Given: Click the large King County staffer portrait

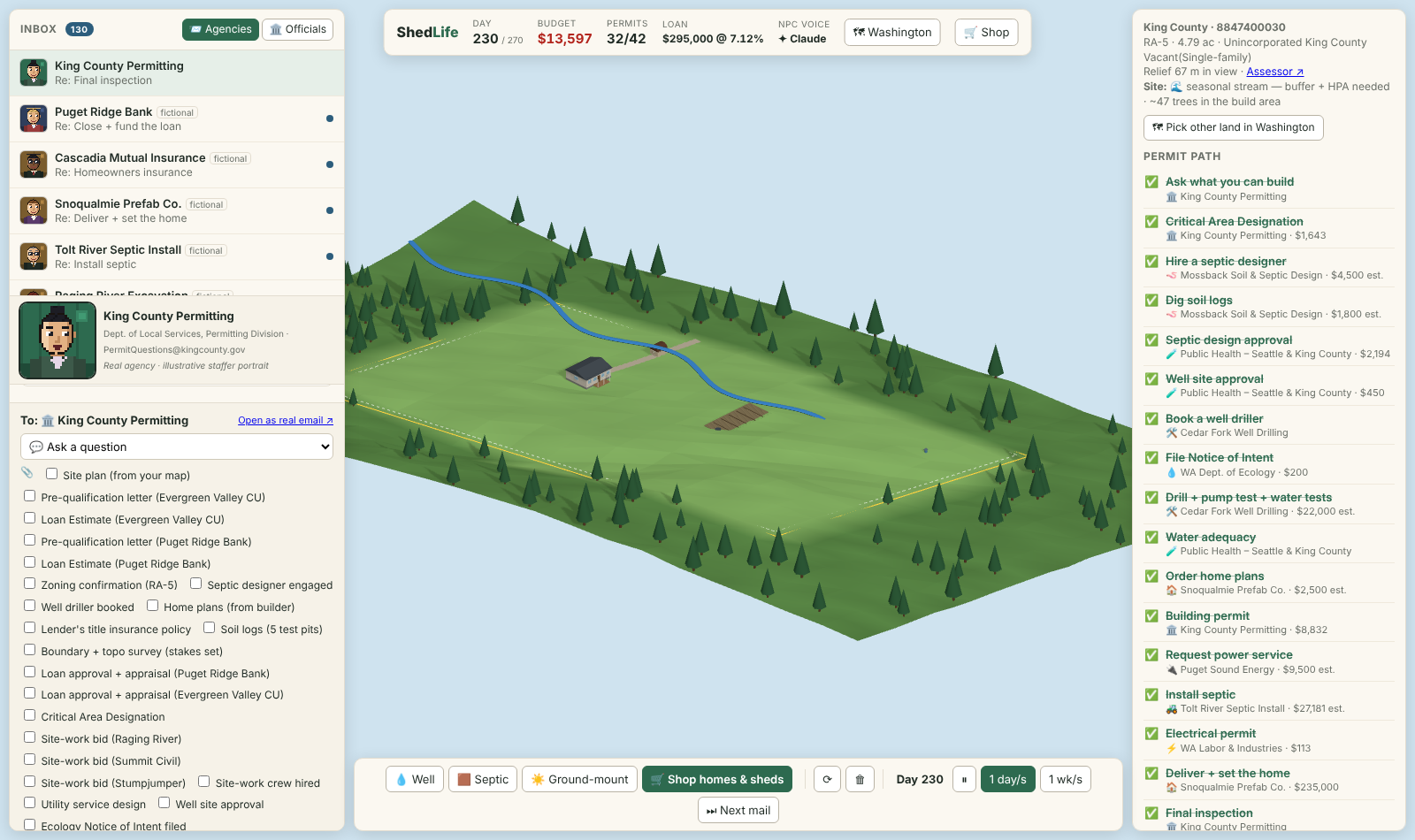Looking at the screenshot, I should (x=57, y=340).
